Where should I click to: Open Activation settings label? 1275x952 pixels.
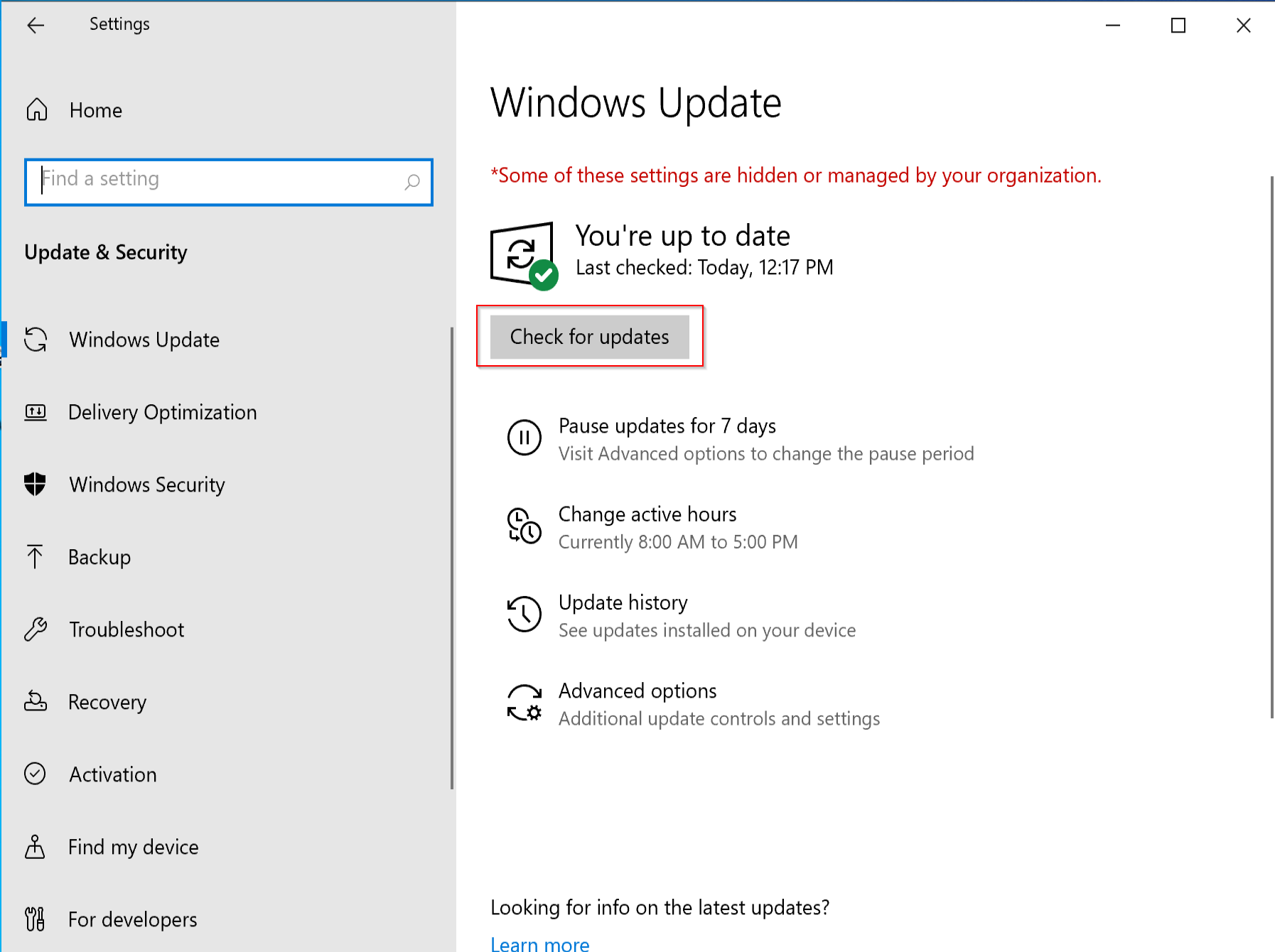tap(113, 774)
